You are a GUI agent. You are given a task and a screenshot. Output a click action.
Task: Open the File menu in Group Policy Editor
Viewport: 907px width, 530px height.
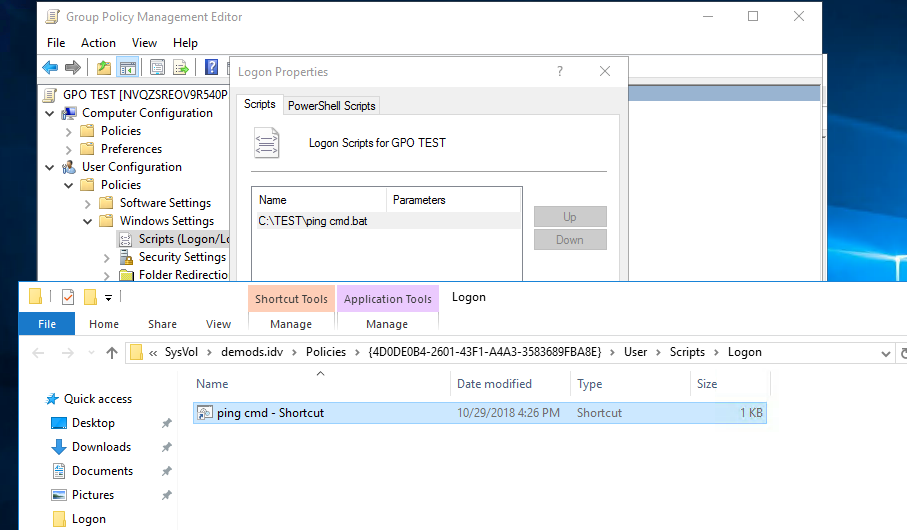click(x=56, y=43)
